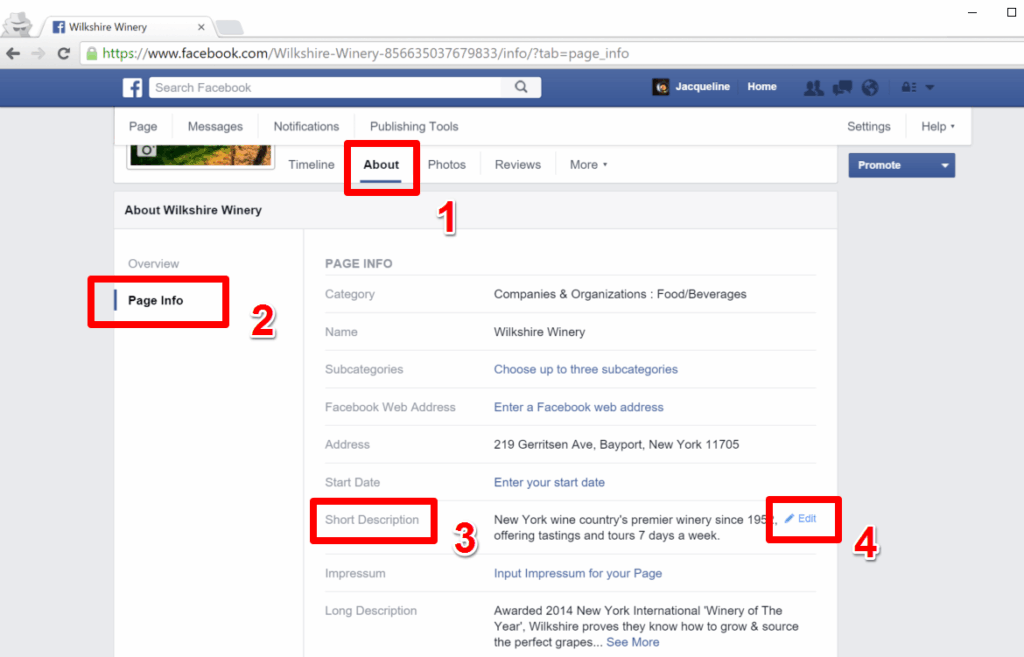Image resolution: width=1024 pixels, height=657 pixels.
Task: Open the Reviews tab
Action: coord(518,165)
